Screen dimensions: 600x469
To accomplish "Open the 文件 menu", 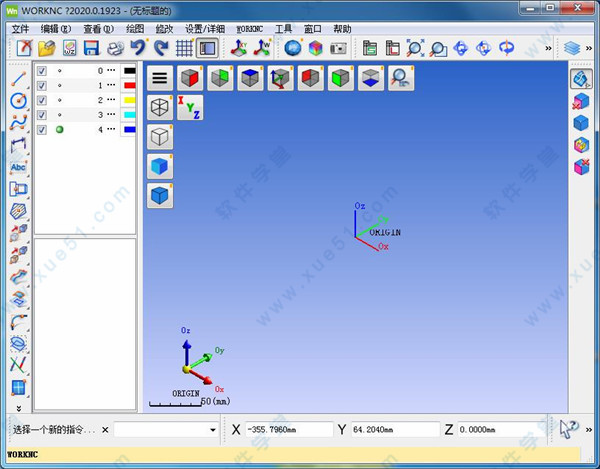I will [20, 29].
